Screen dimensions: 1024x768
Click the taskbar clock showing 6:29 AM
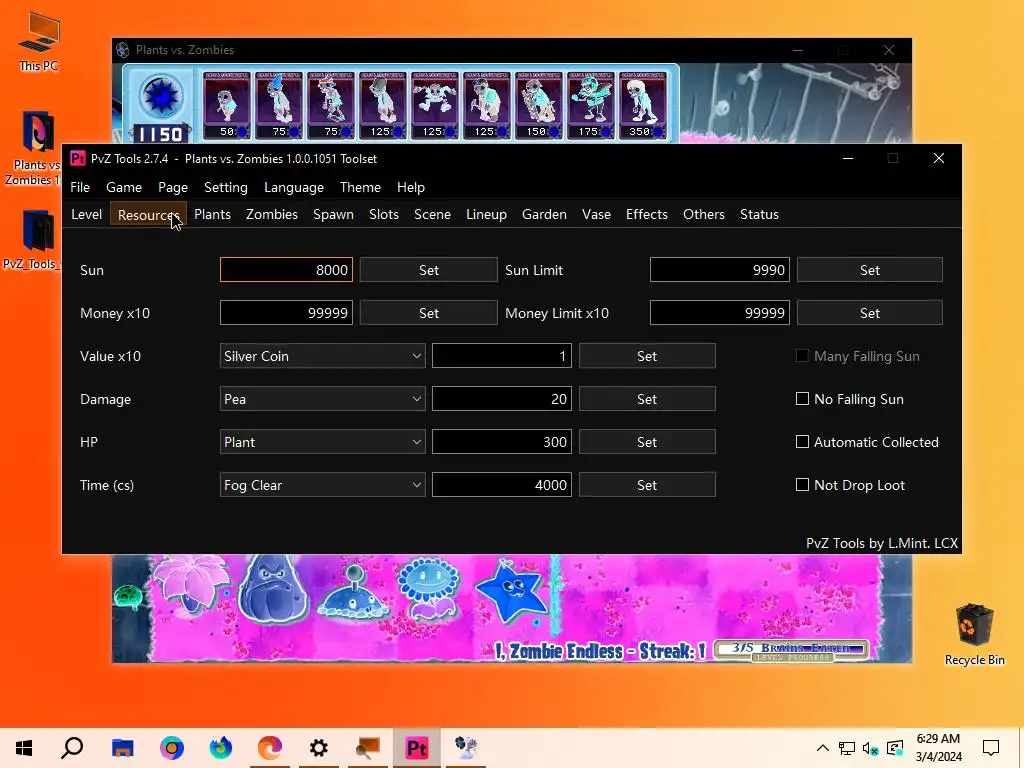938,748
